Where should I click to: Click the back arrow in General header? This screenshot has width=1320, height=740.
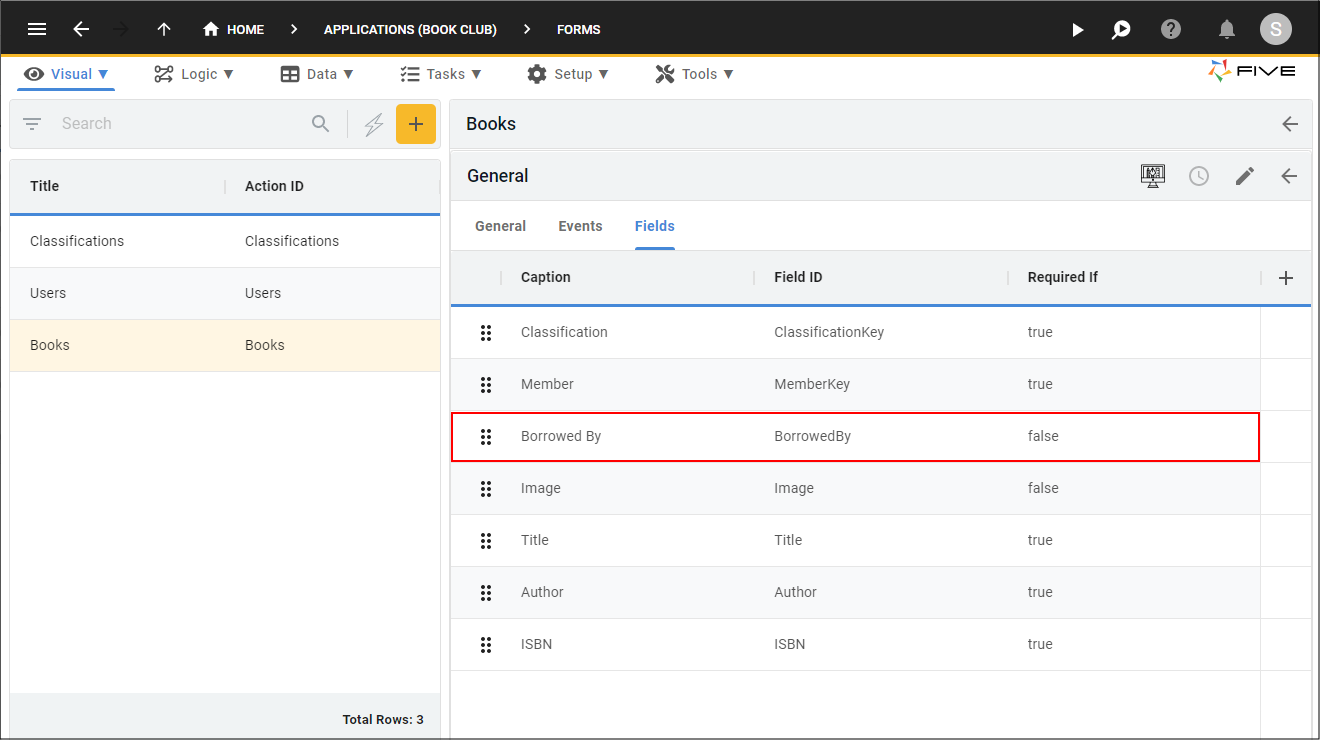(1289, 176)
